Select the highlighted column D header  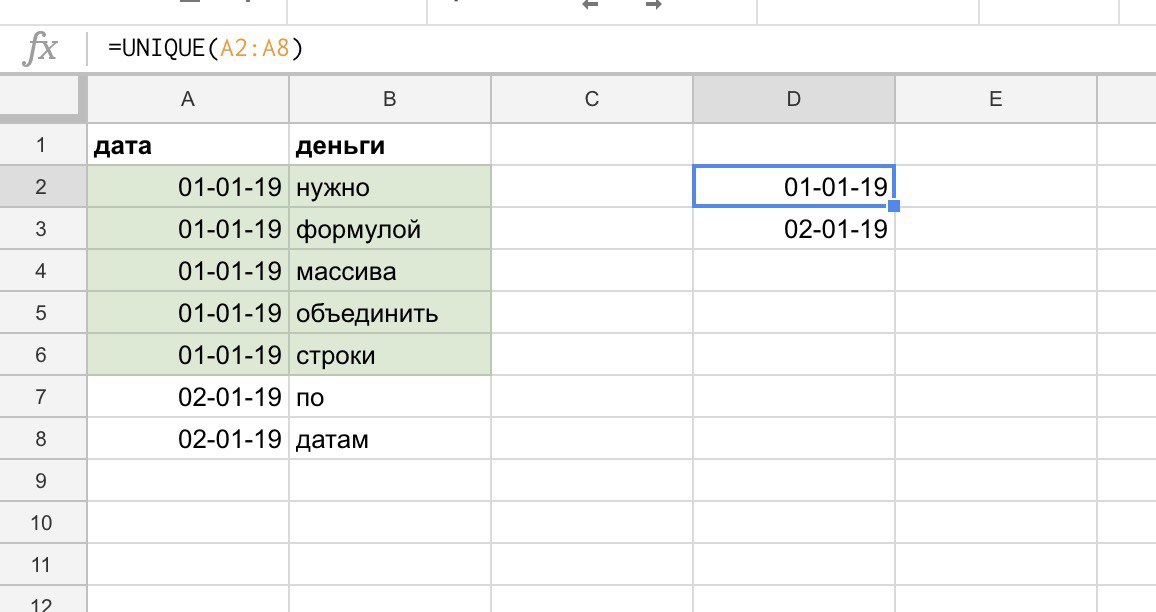point(793,98)
